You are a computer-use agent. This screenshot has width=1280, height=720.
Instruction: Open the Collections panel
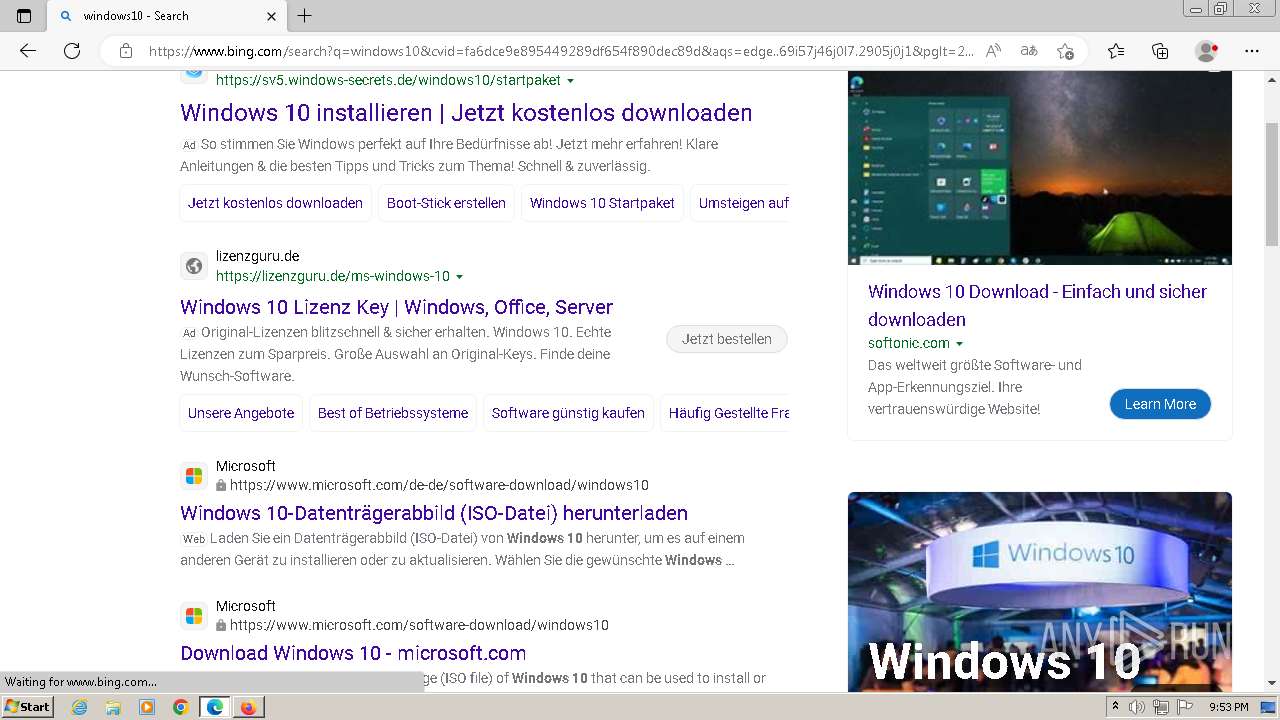tap(1160, 51)
